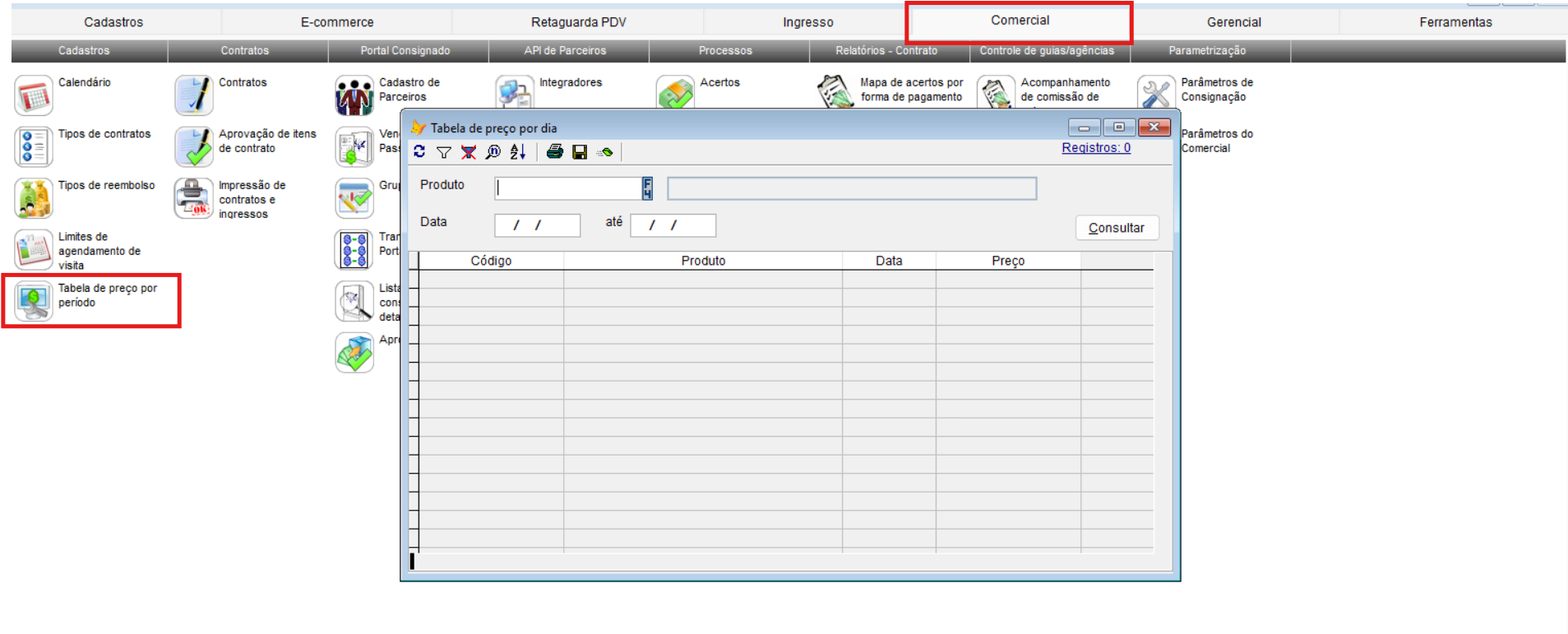Click the Preço column header
Viewport: 1568px width, 634px height.
click(x=1007, y=261)
